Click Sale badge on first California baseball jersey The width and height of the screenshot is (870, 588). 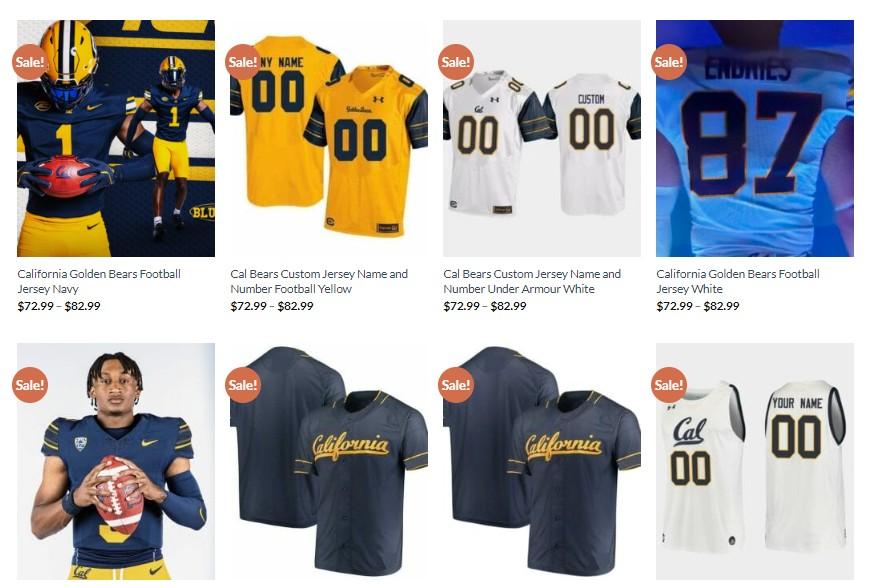point(243,384)
